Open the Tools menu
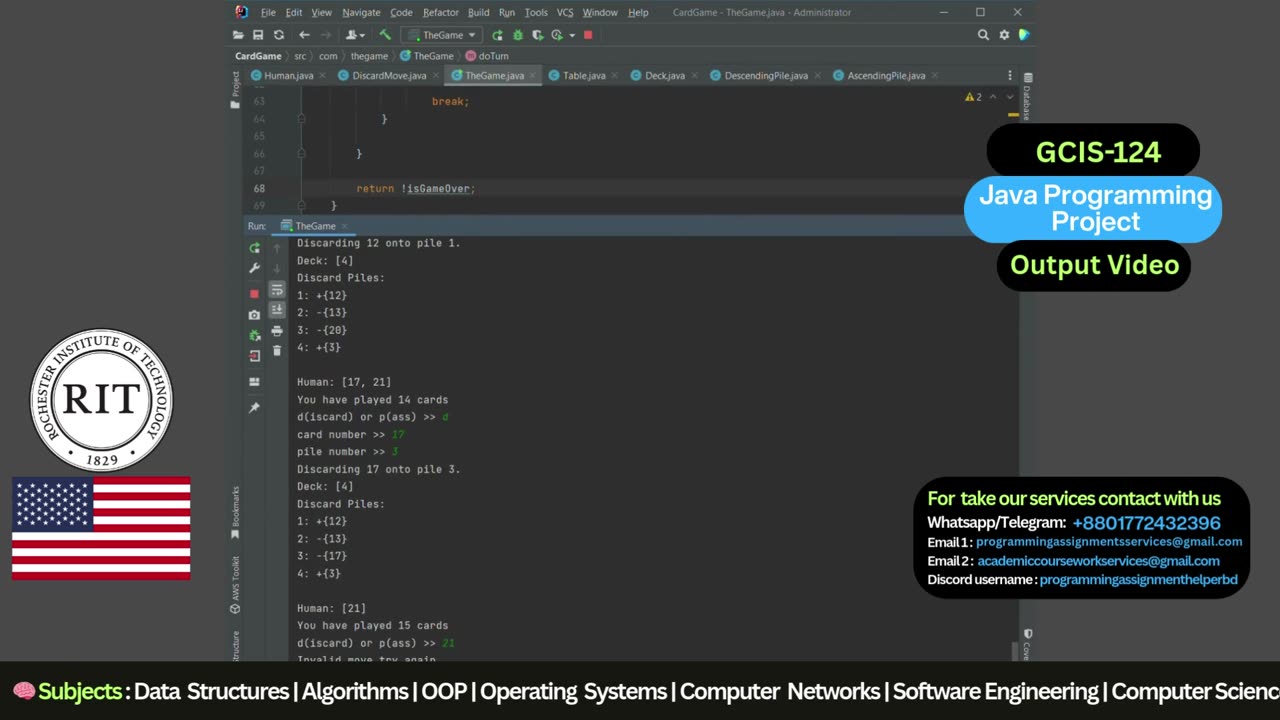This screenshot has height=720, width=1280. 536,13
